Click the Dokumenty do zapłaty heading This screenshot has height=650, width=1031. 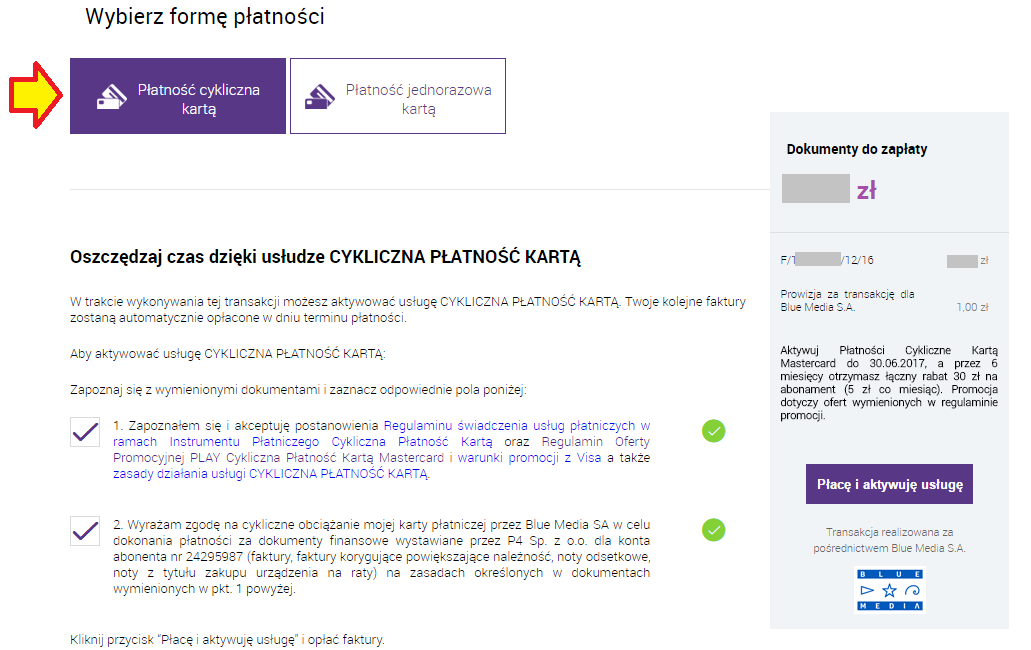pos(857,149)
